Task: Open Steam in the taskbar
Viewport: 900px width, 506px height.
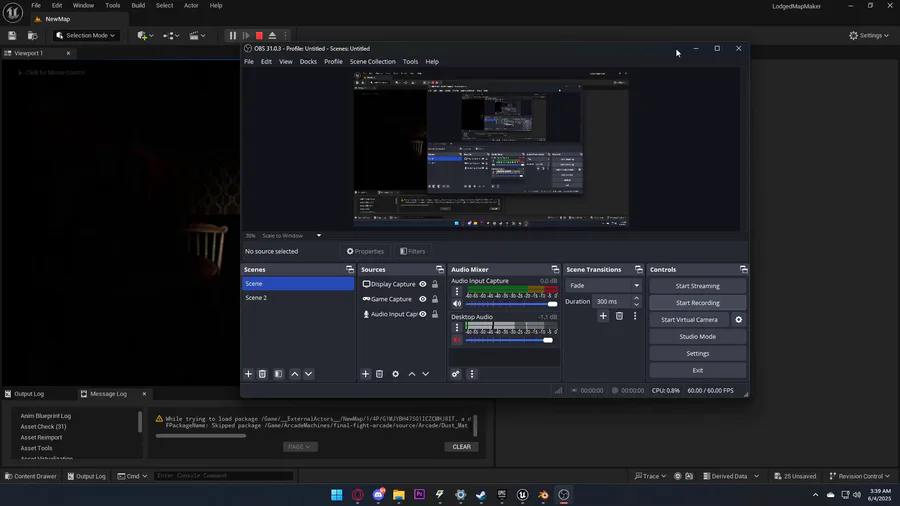Action: pos(481,495)
